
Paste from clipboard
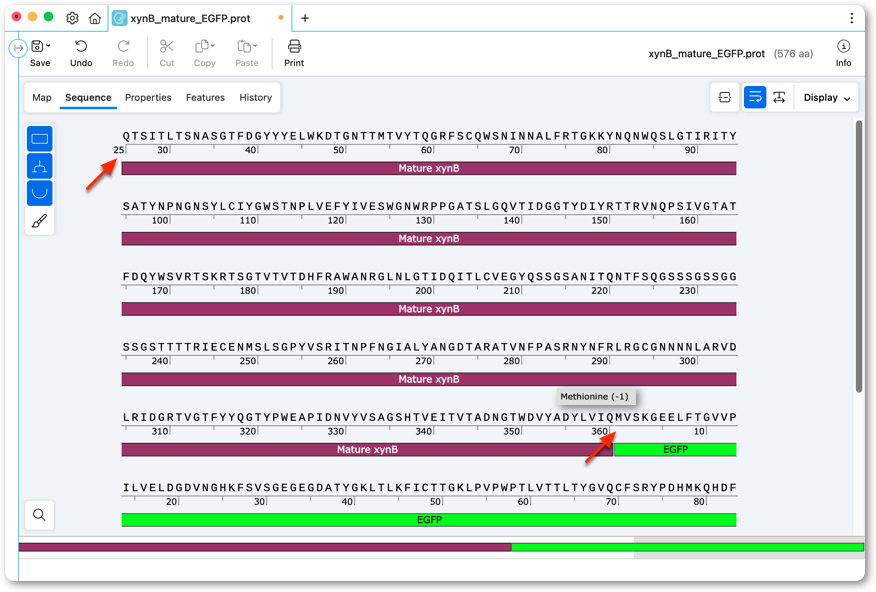244,46
